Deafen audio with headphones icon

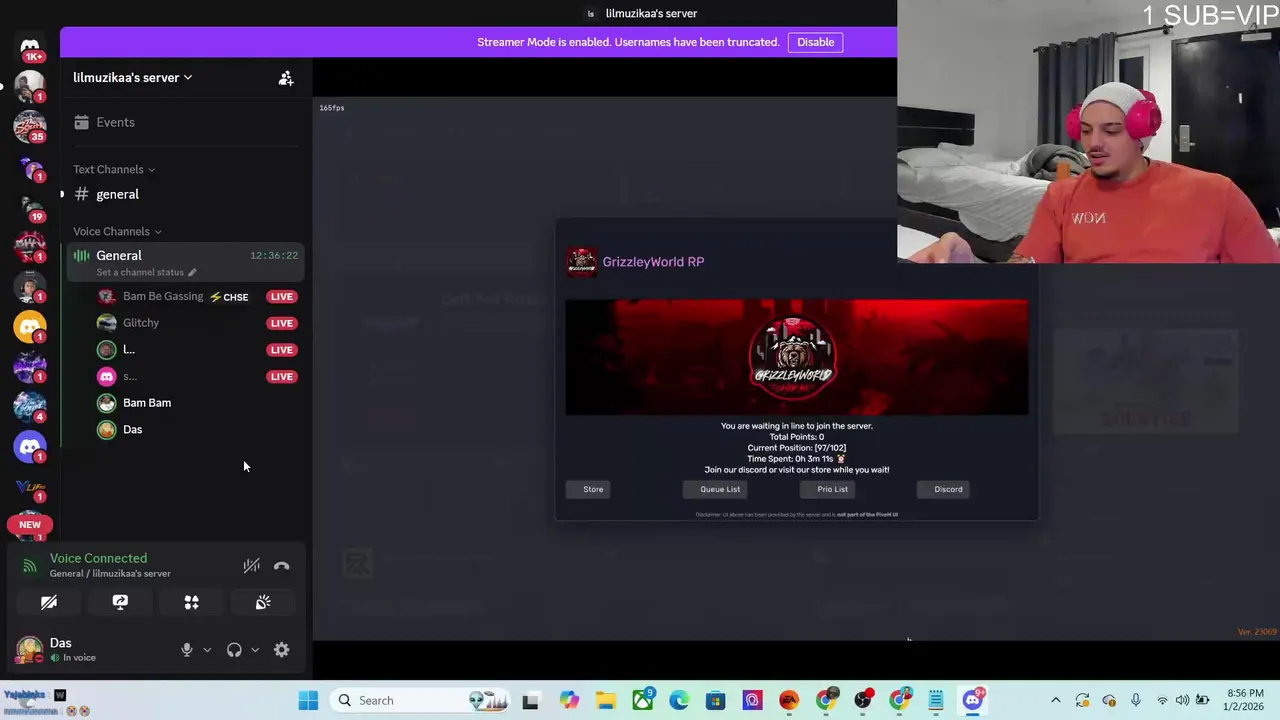234,650
